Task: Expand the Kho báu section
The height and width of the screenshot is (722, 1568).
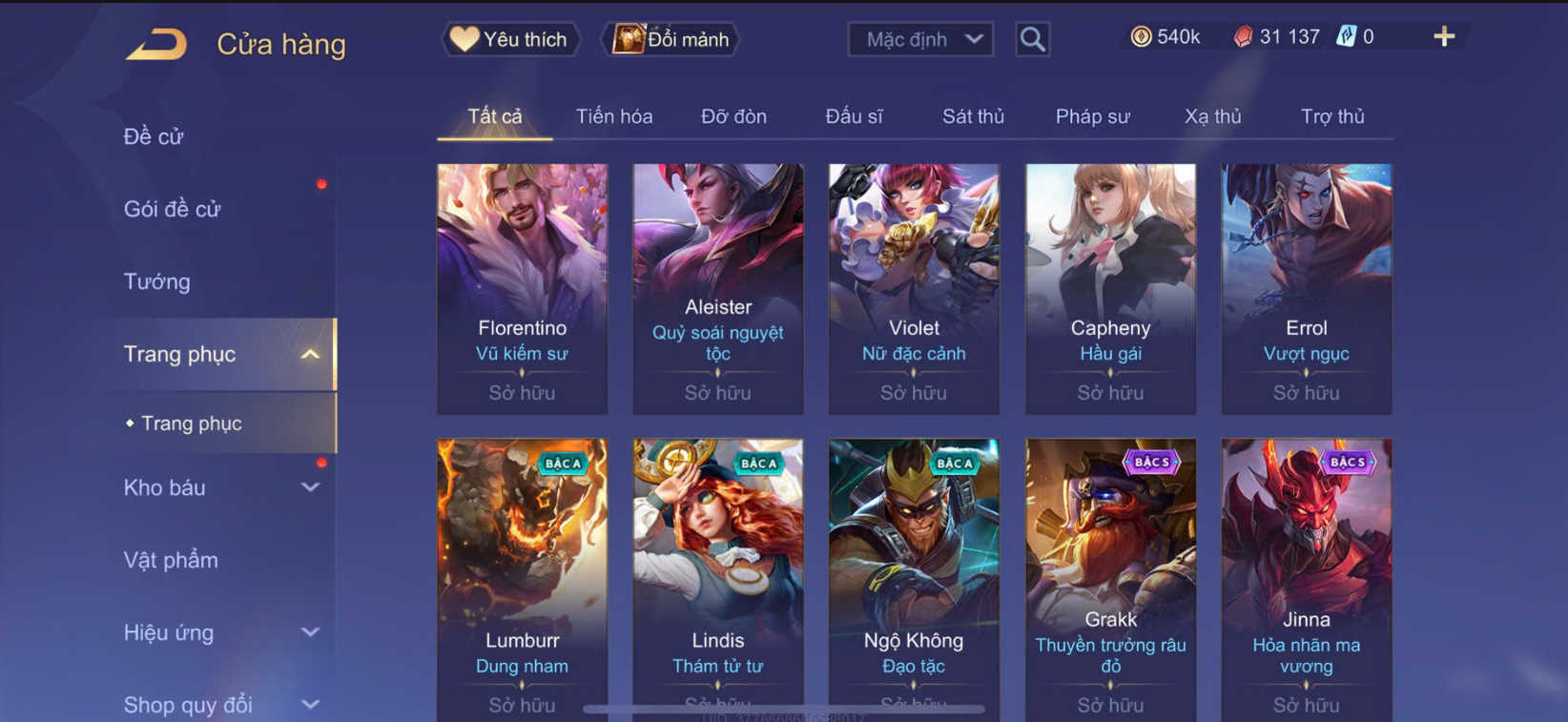Action: [x=310, y=487]
